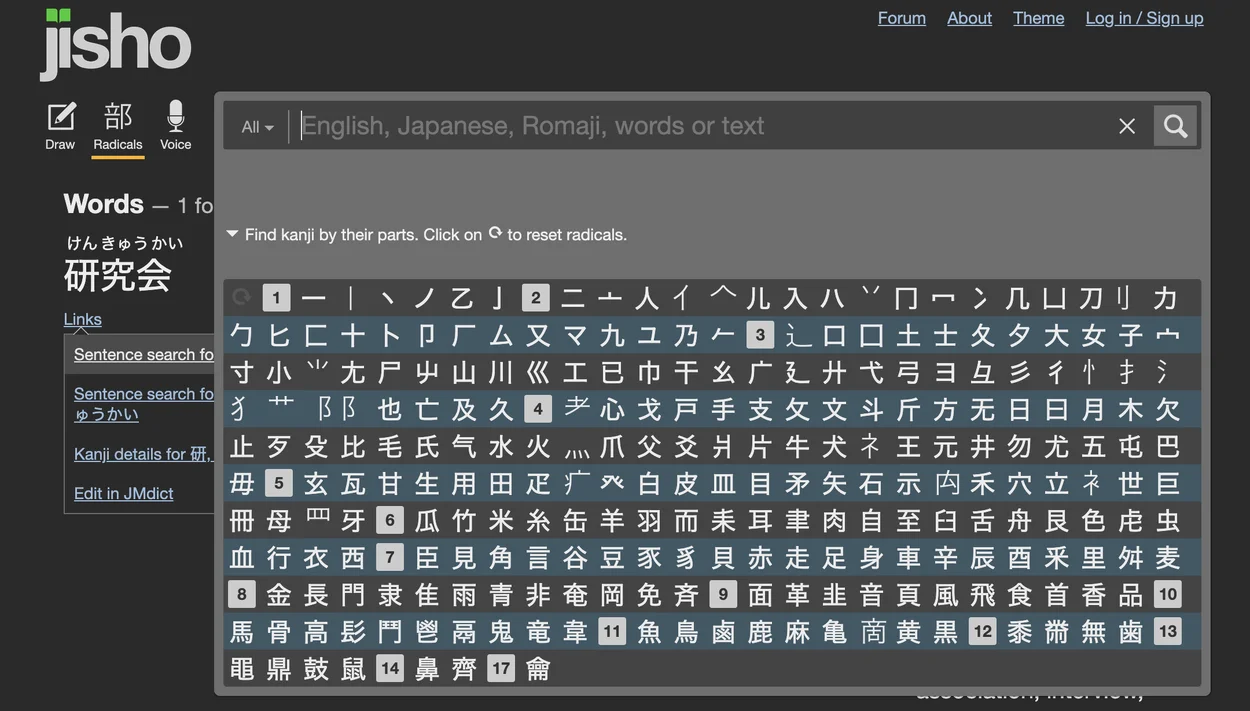Select radical 土 (earth)
The height and width of the screenshot is (711, 1250).
908,335
